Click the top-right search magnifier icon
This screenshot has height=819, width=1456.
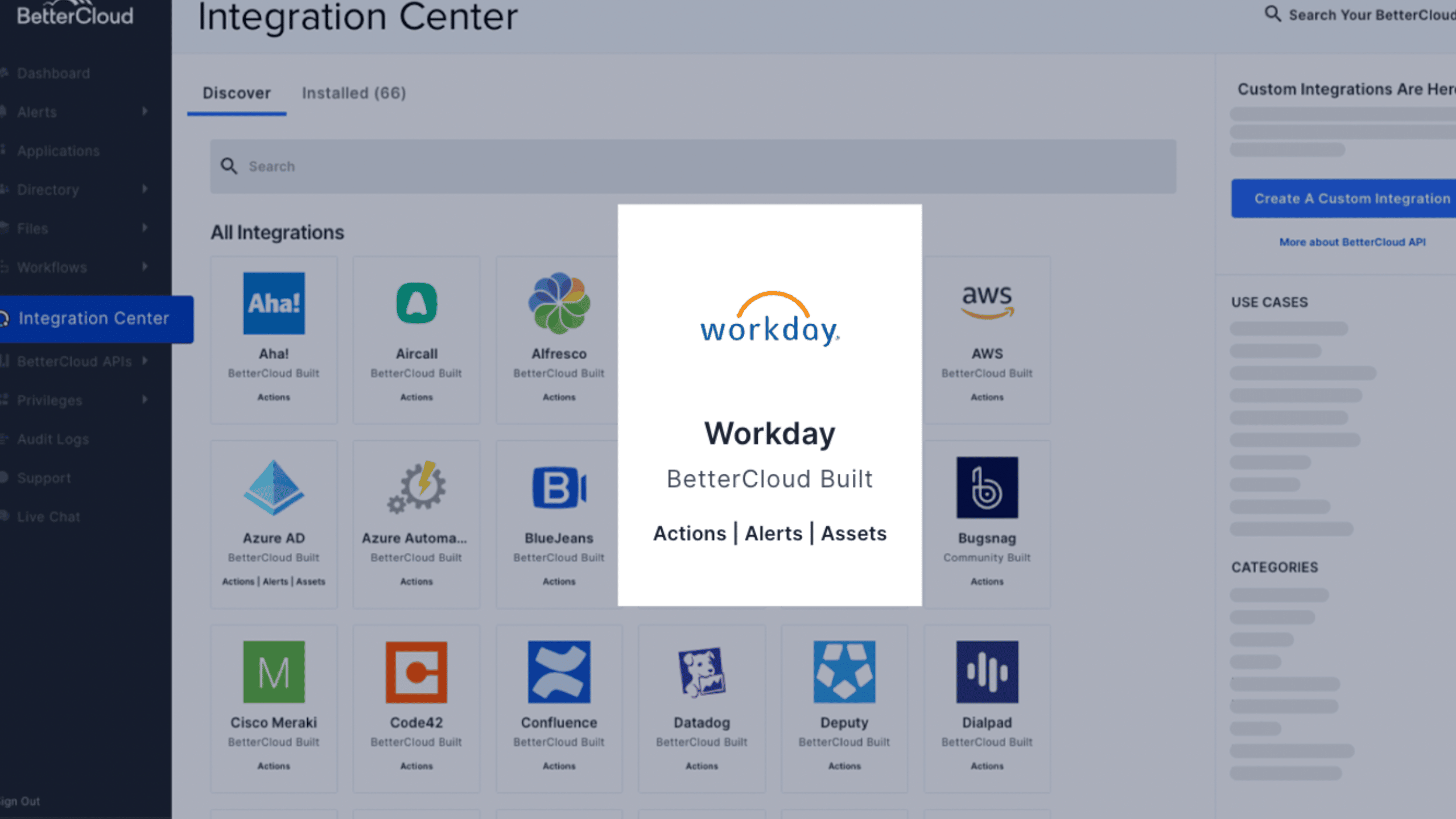pos(1272,14)
